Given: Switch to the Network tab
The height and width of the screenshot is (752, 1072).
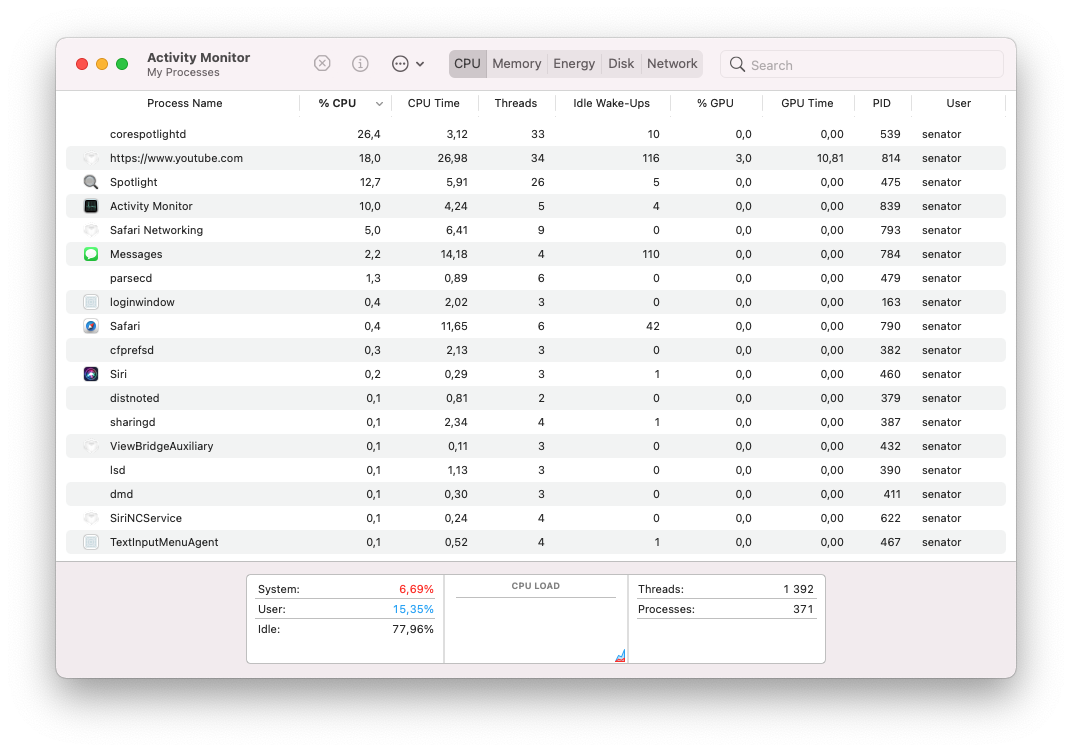Looking at the screenshot, I should coord(672,64).
